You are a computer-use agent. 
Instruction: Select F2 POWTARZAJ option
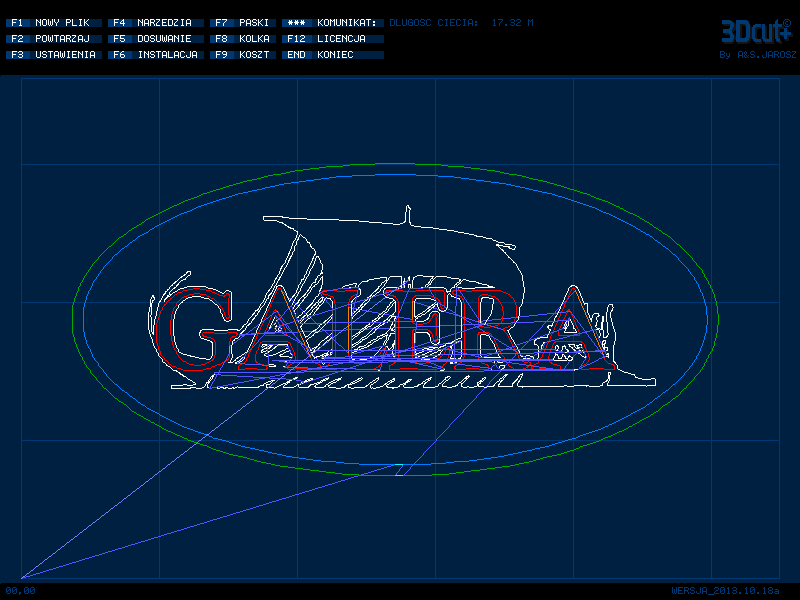pyautogui.click(x=54, y=39)
